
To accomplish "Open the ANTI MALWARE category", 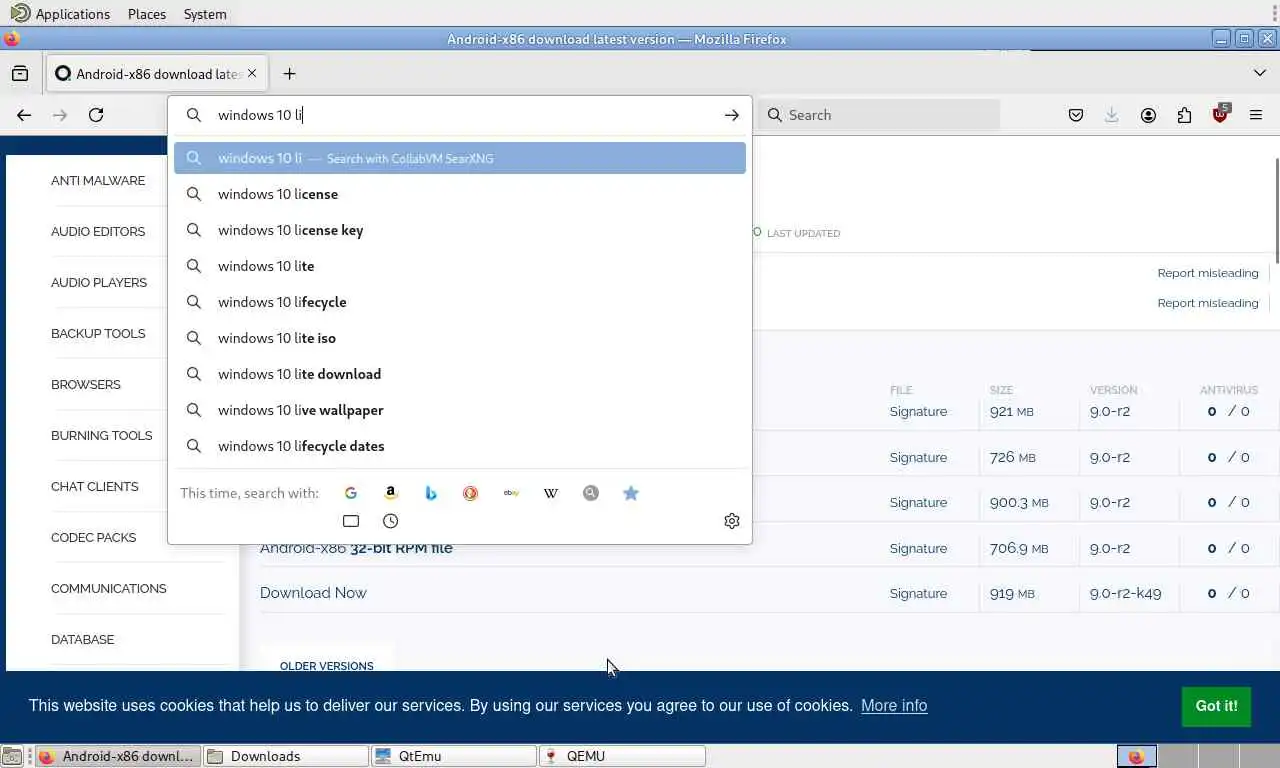I will (x=98, y=181).
